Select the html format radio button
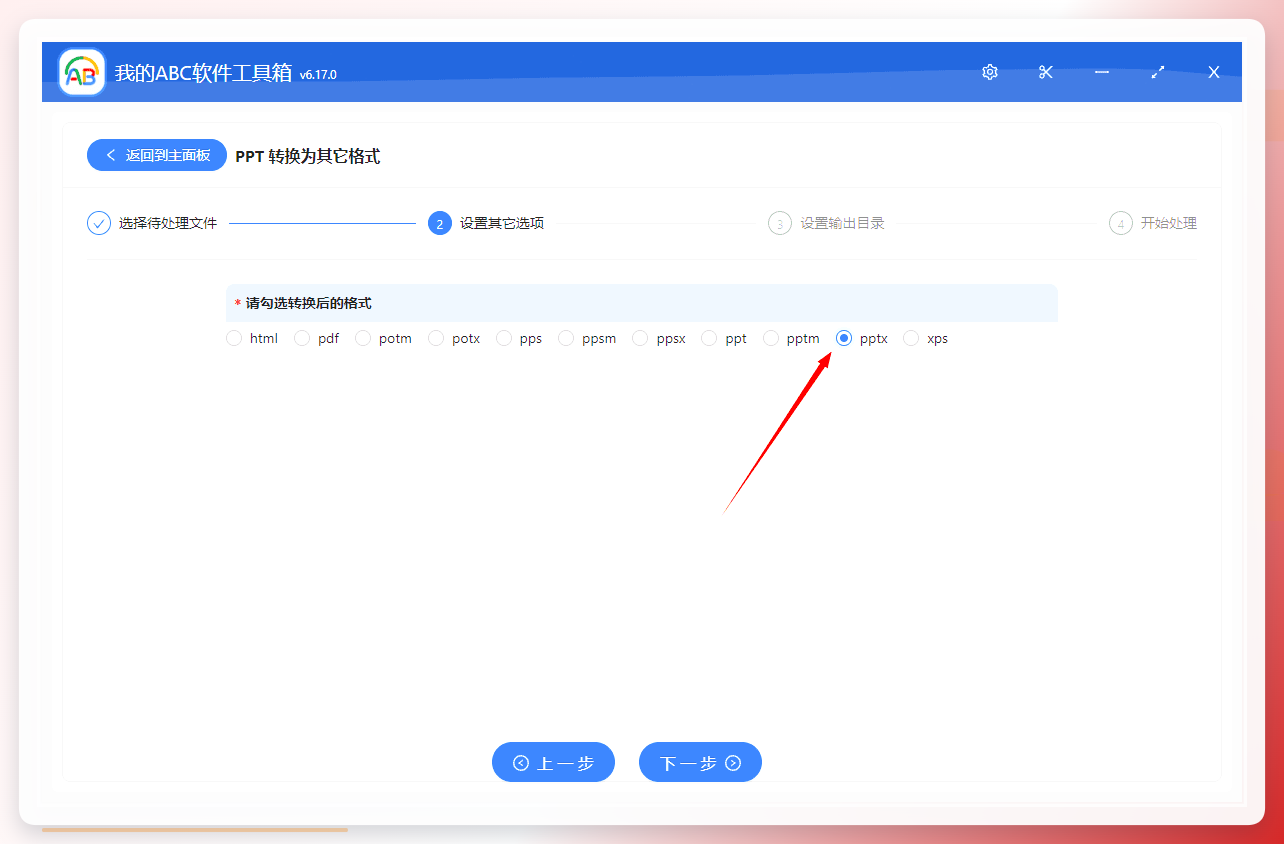 234,338
